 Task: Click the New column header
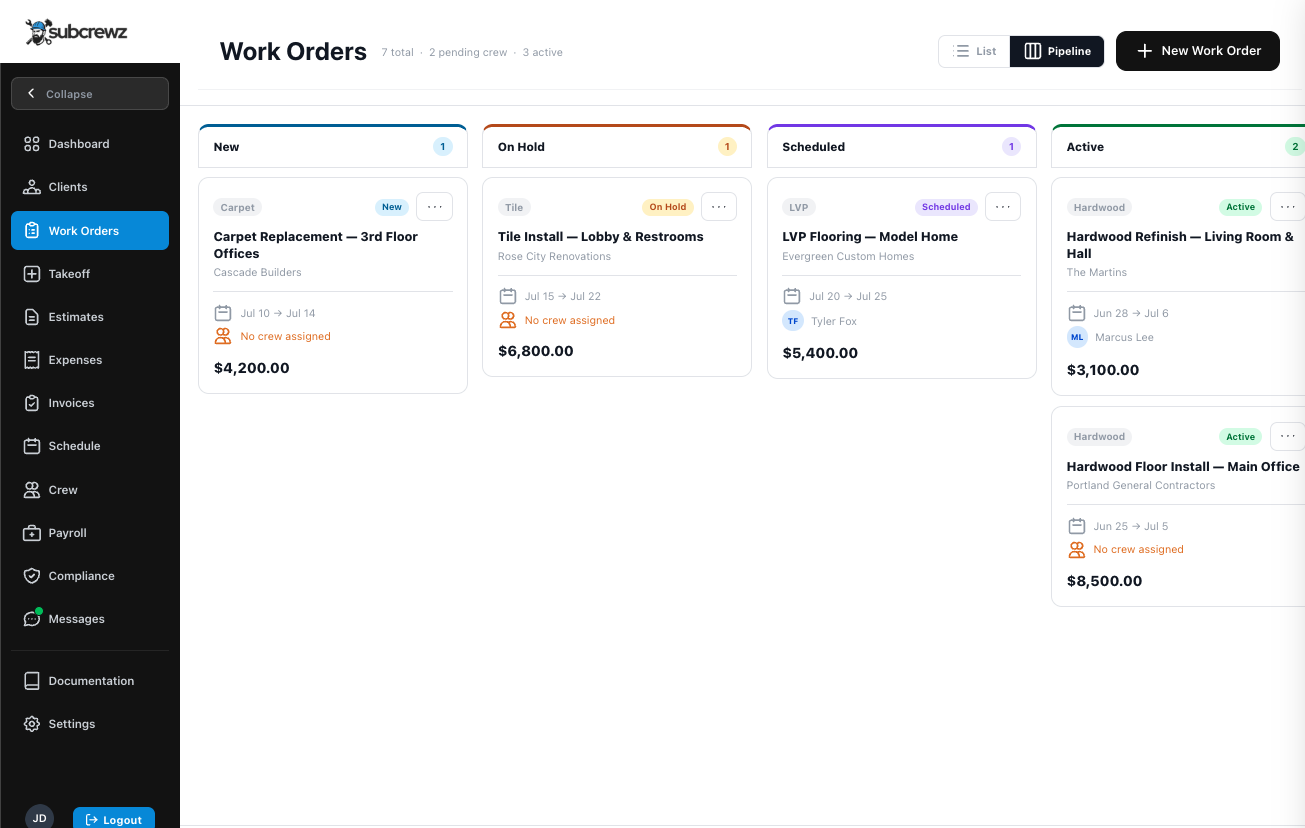333,147
